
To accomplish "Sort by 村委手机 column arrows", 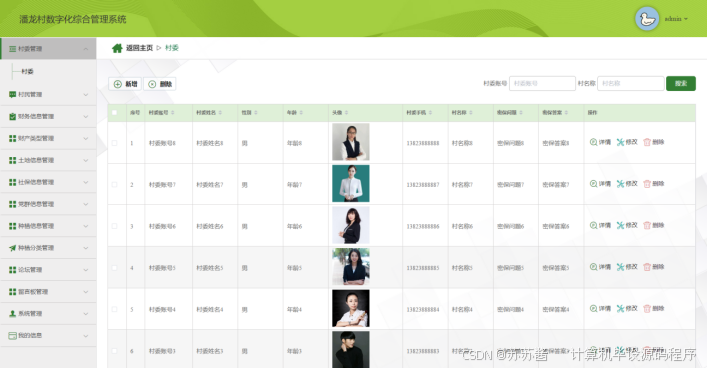I will (430, 113).
